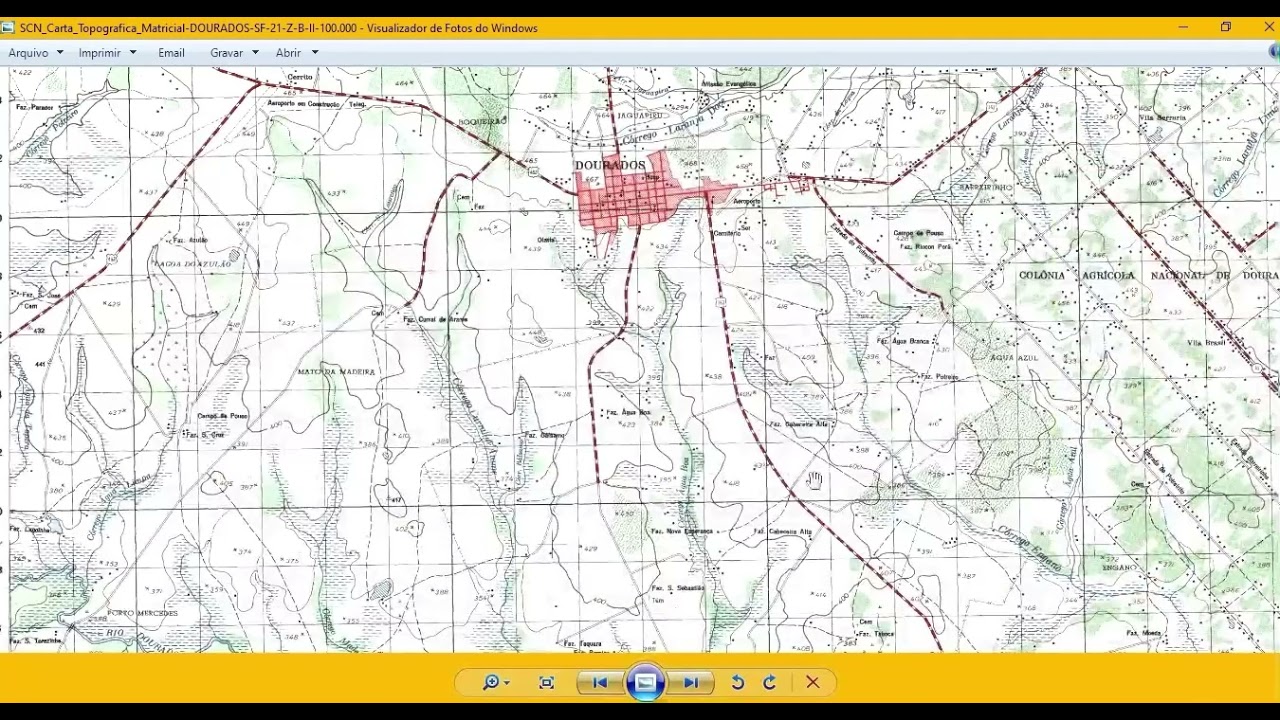The image size is (1280, 720).
Task: Delete the image with the red X
Action: click(813, 683)
